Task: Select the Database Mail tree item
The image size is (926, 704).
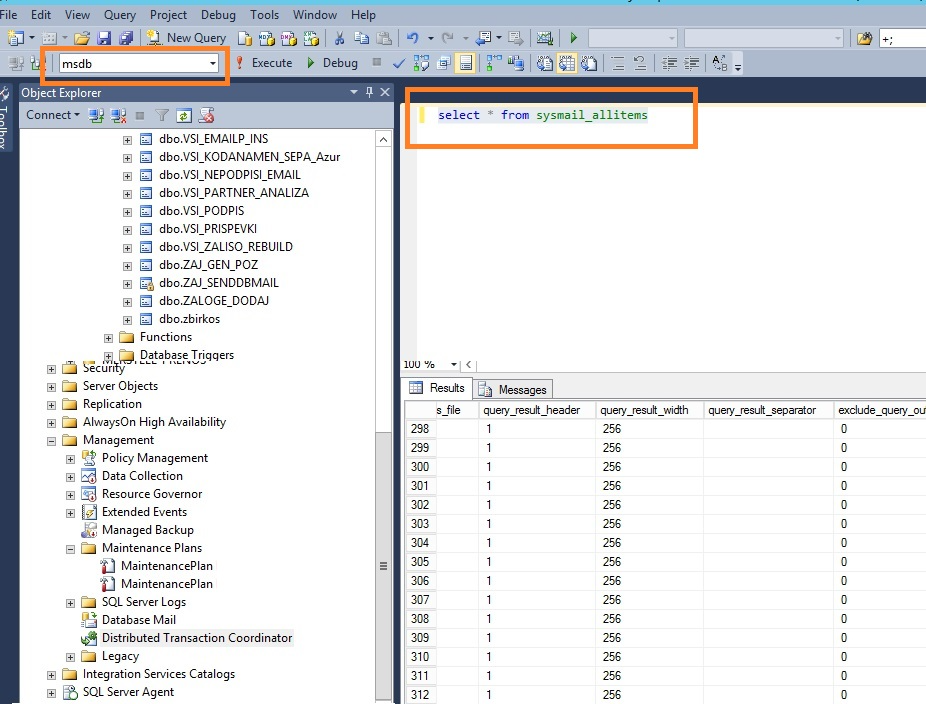Action: pyautogui.click(x=138, y=620)
